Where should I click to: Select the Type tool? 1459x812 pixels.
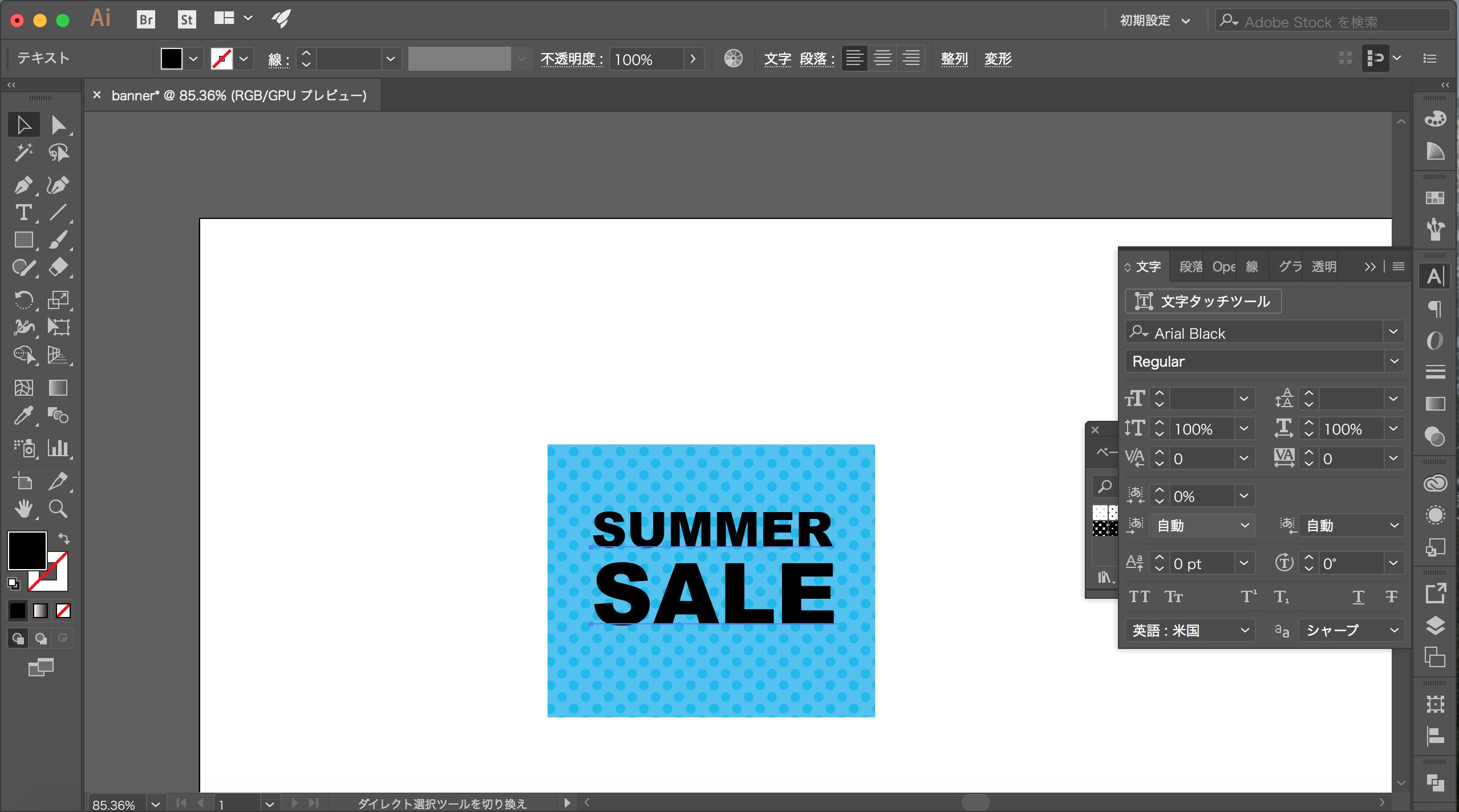pyautogui.click(x=23, y=213)
